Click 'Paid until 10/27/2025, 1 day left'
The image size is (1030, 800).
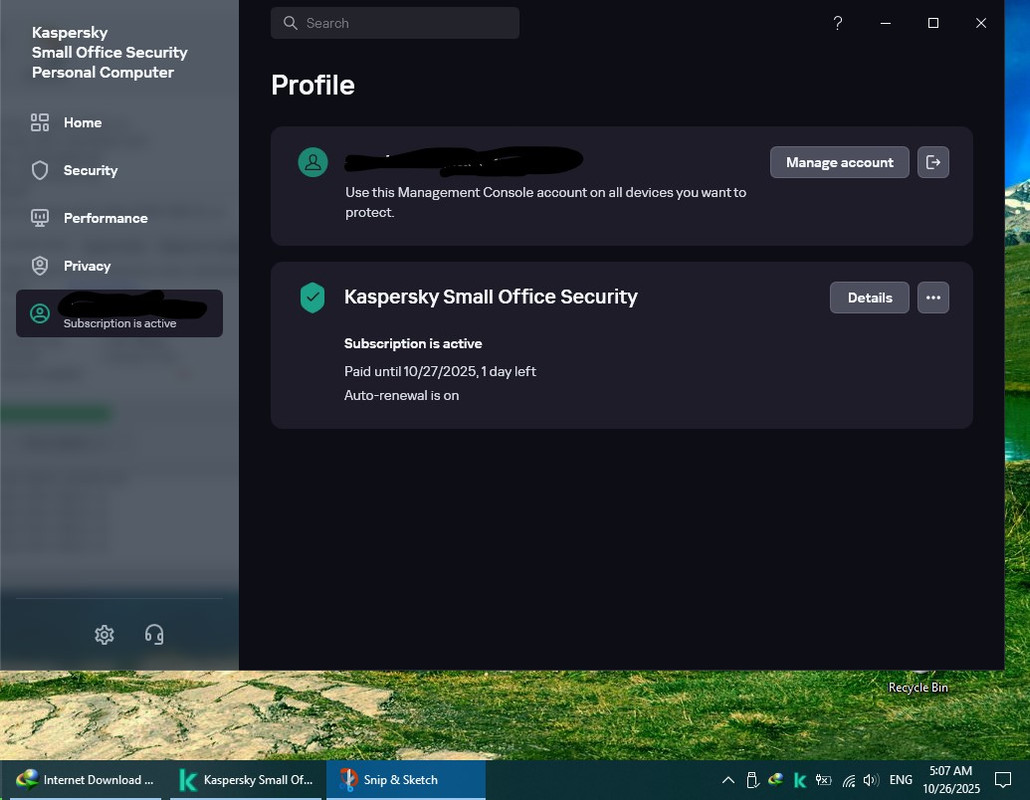pyautogui.click(x=440, y=371)
